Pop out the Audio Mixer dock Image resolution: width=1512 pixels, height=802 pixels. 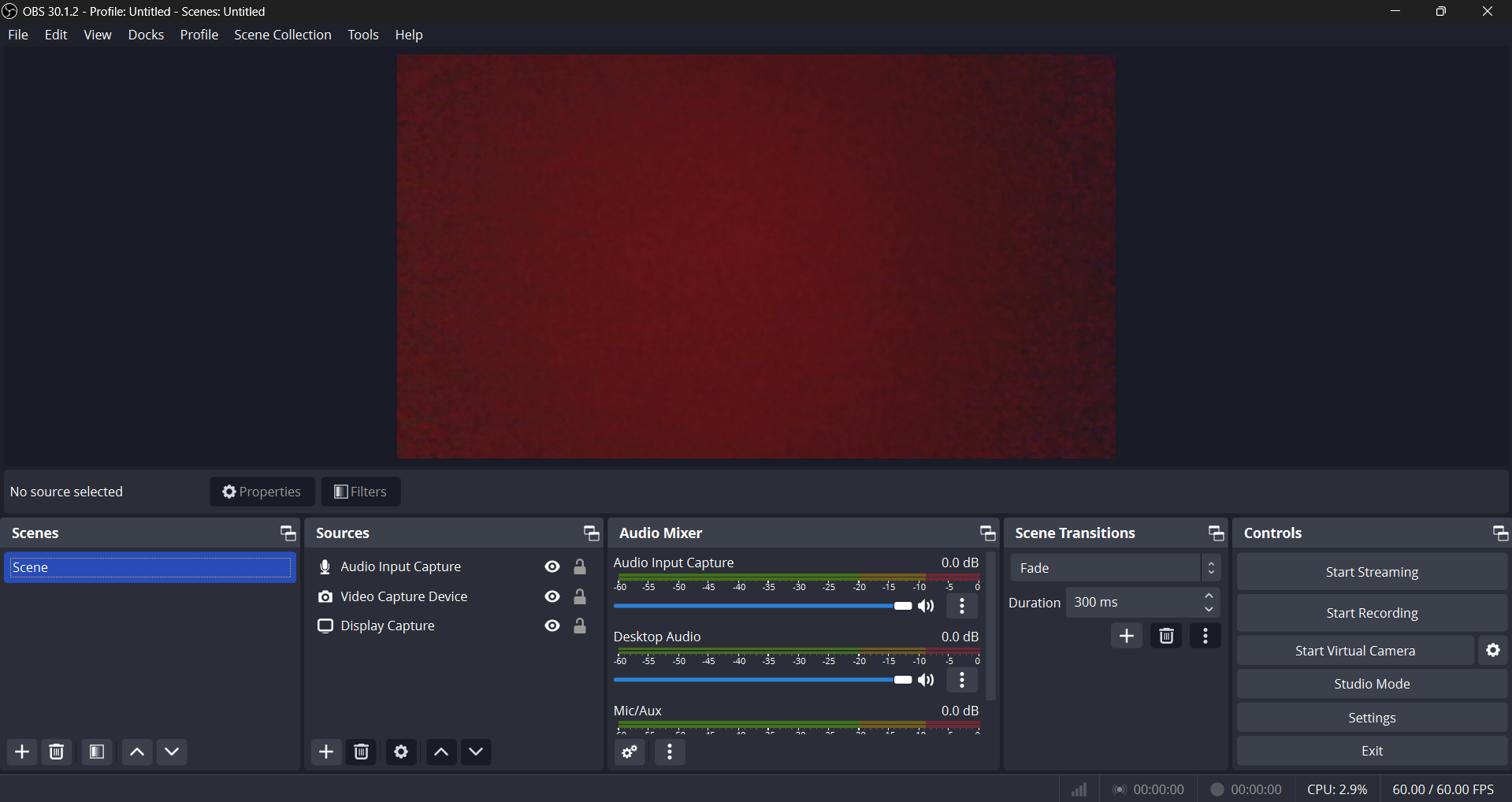(987, 533)
